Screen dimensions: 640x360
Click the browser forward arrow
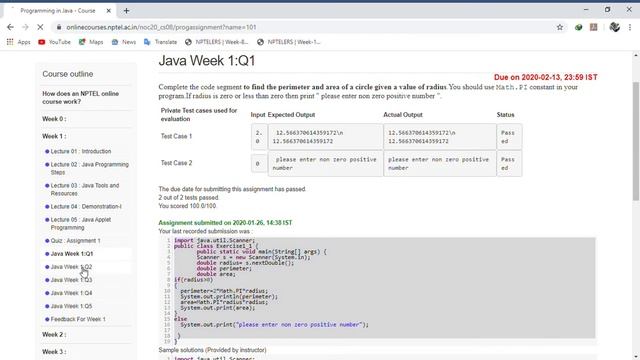25,27
